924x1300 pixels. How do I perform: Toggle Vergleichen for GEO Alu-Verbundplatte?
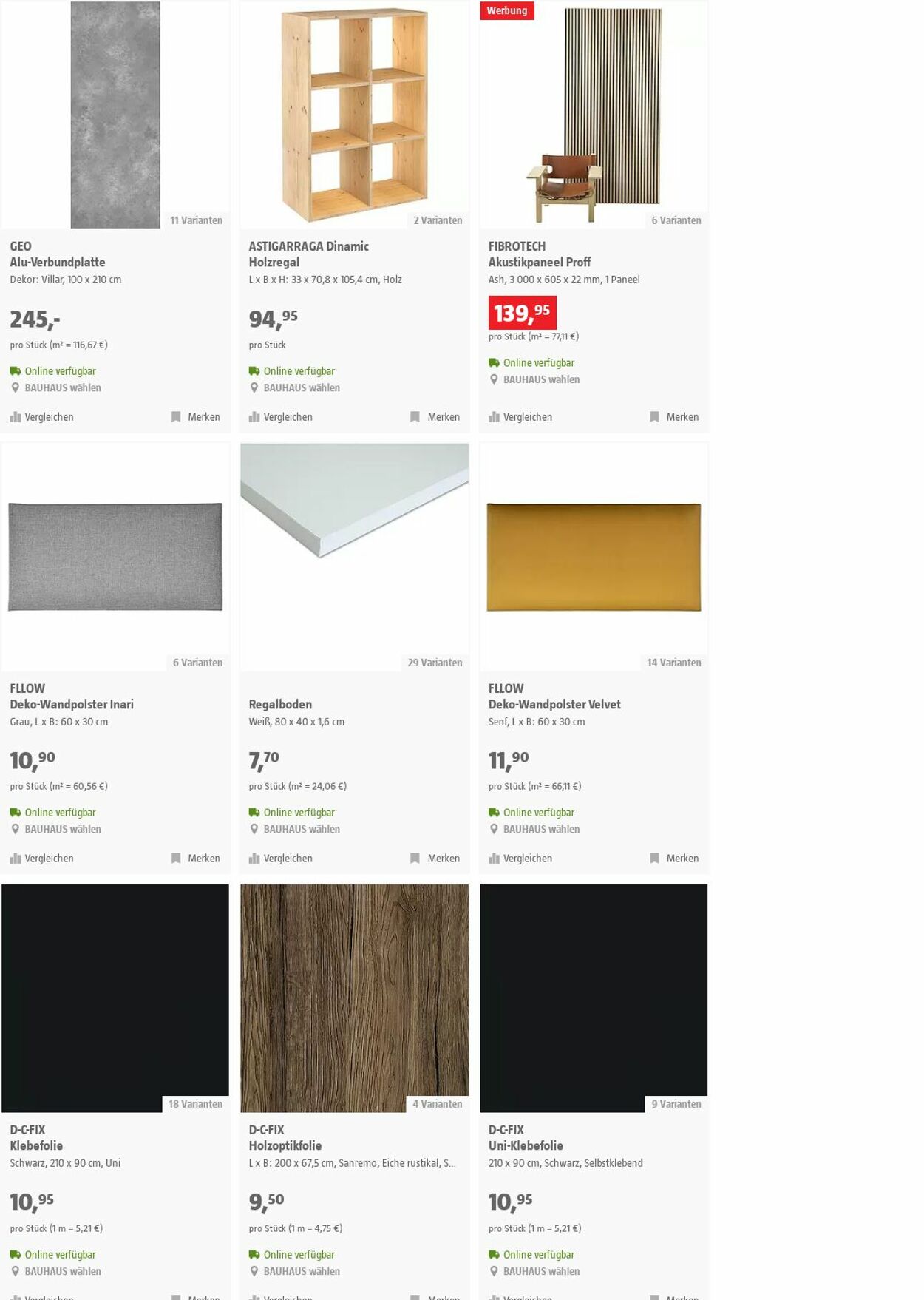(42, 417)
